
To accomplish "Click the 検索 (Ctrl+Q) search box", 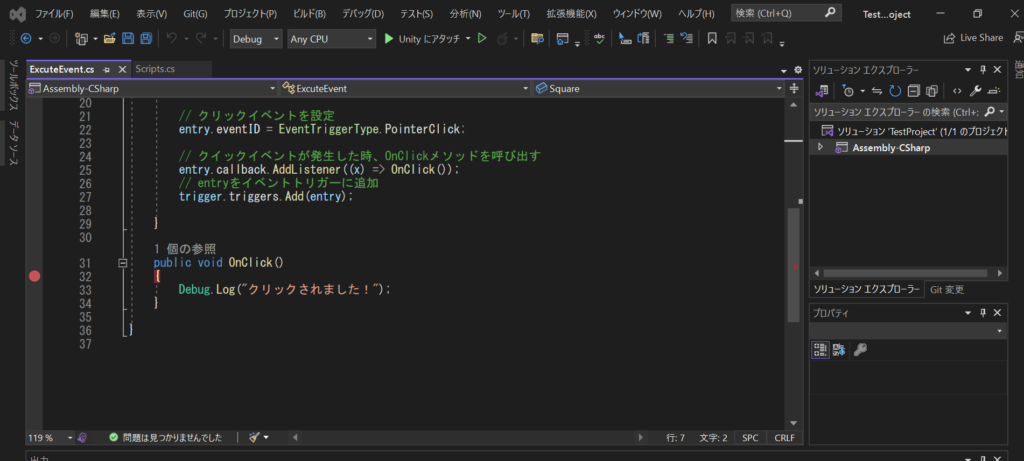I will pos(785,13).
